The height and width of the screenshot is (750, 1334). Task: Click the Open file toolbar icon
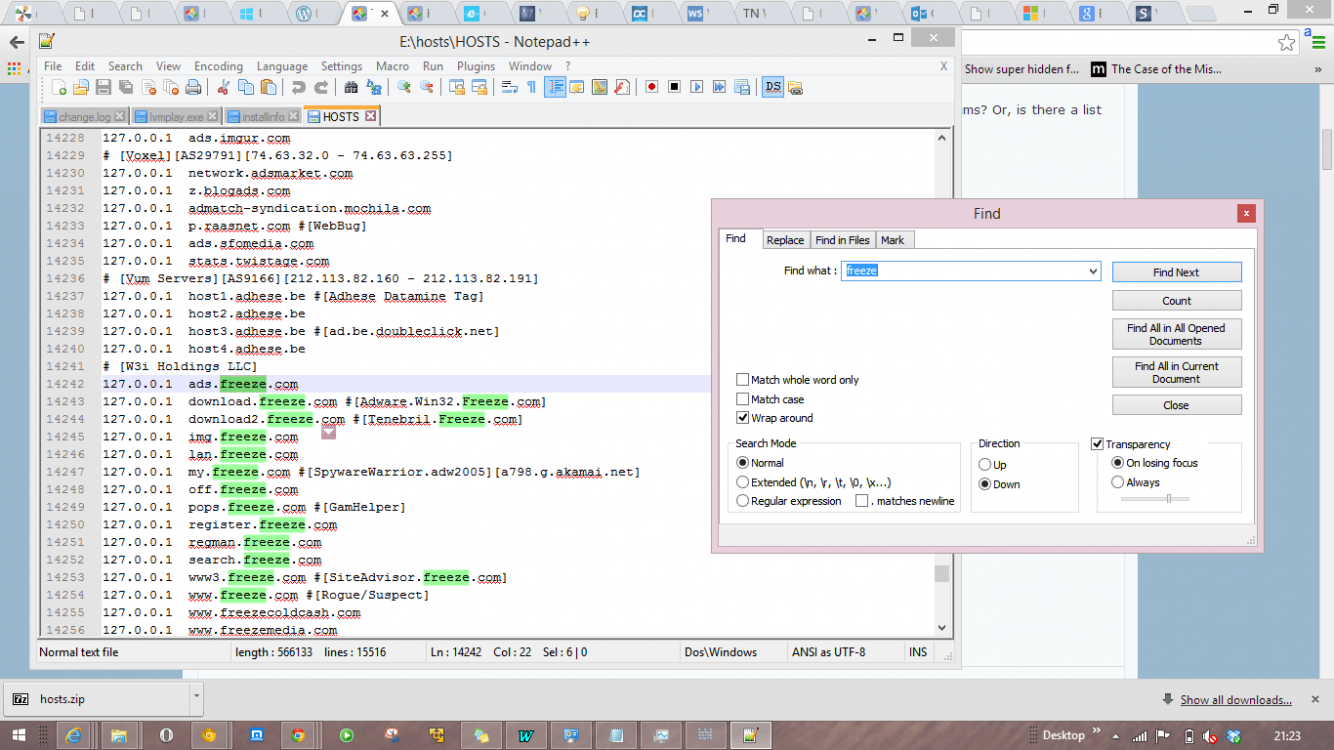[x=80, y=87]
